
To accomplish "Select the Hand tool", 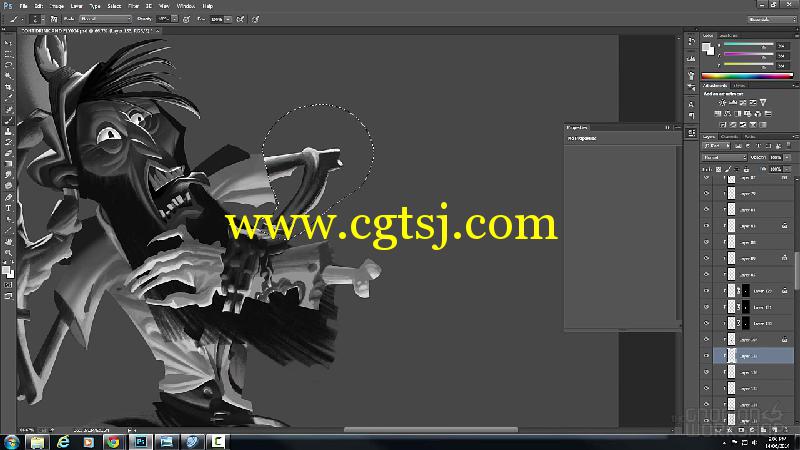I will tap(8, 241).
